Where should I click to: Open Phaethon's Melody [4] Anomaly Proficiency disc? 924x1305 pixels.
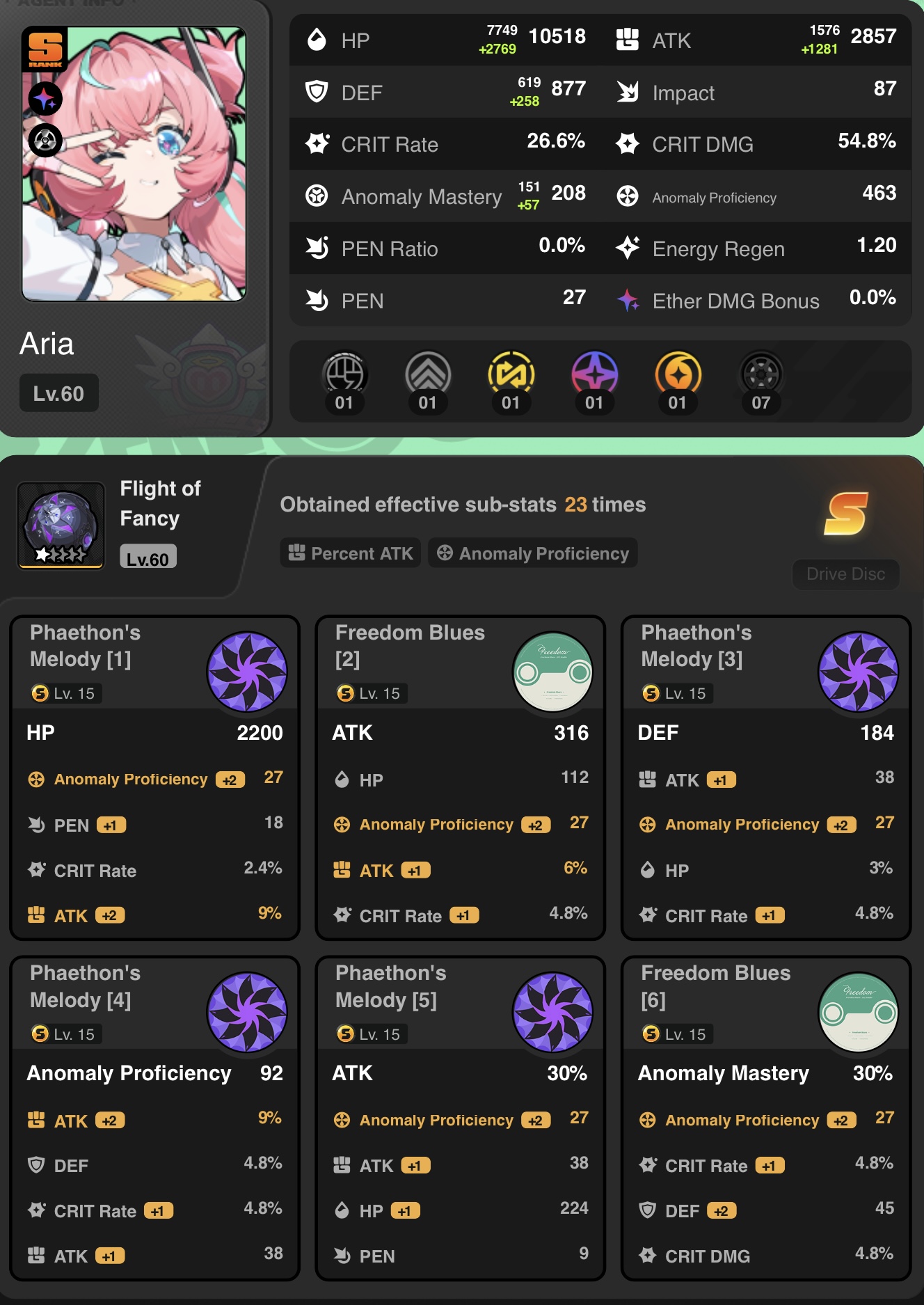click(x=154, y=1118)
